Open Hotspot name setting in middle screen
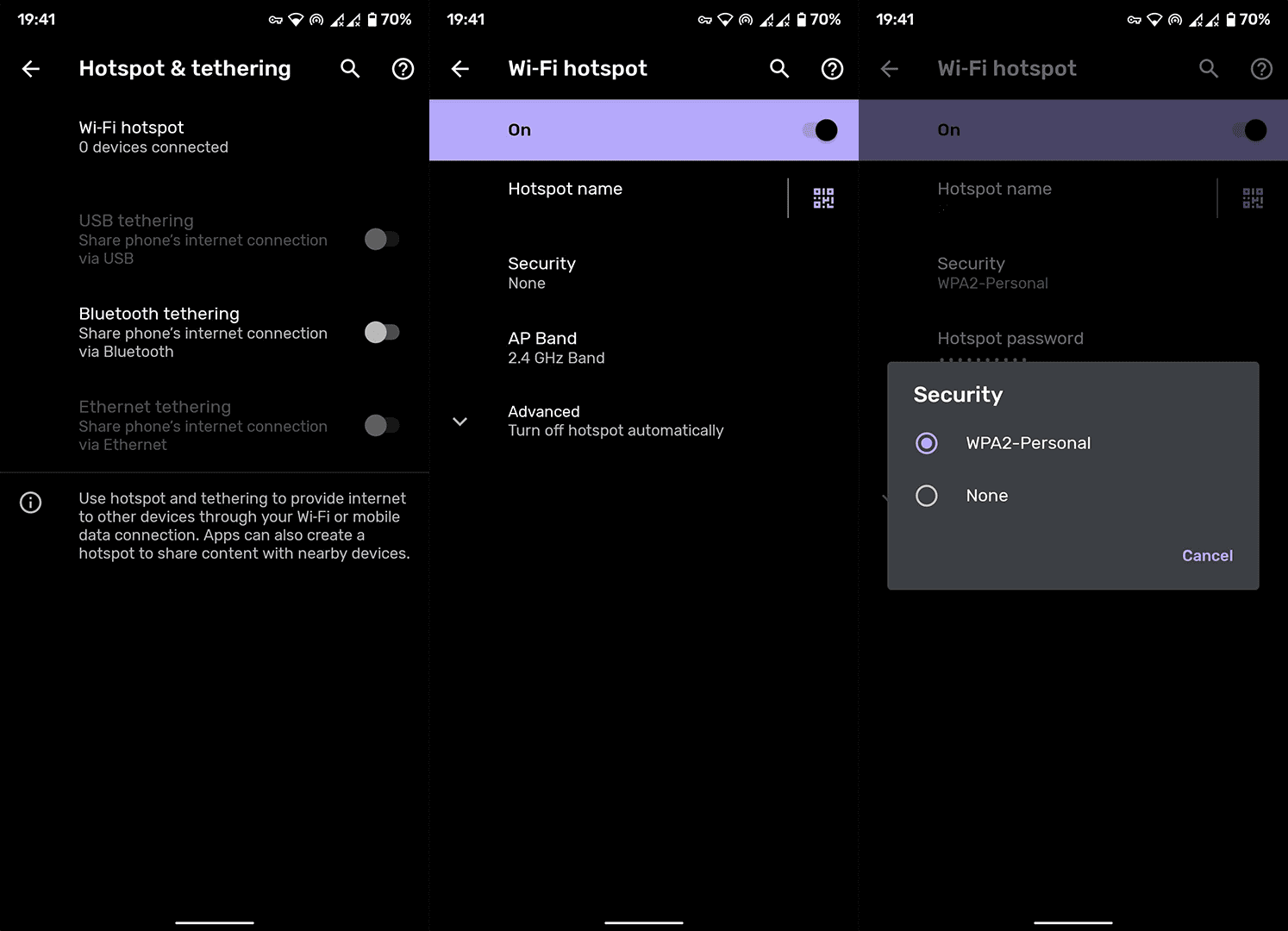This screenshot has width=1288, height=931. (608, 198)
